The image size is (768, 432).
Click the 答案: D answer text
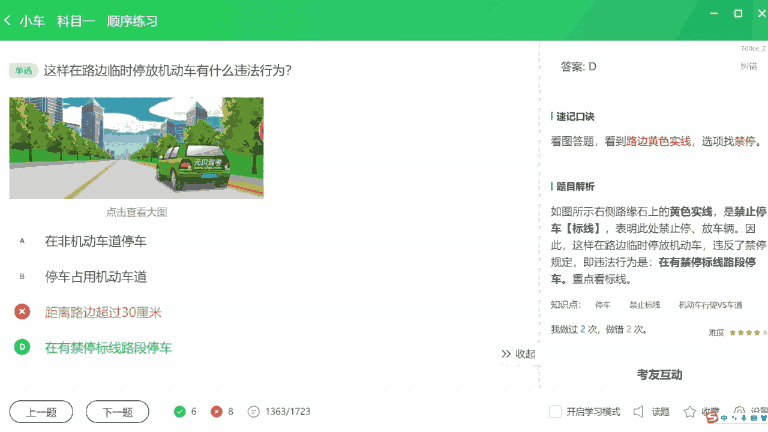coord(578,66)
